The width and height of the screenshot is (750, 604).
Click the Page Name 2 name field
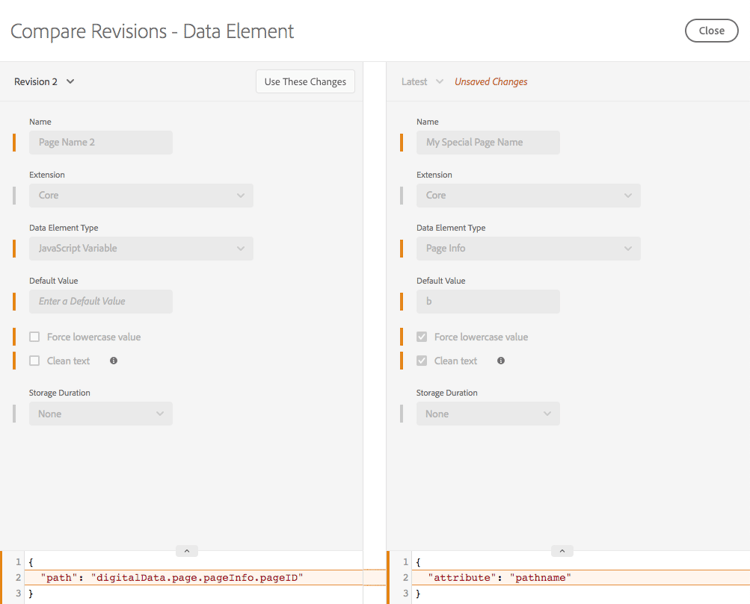(x=101, y=143)
